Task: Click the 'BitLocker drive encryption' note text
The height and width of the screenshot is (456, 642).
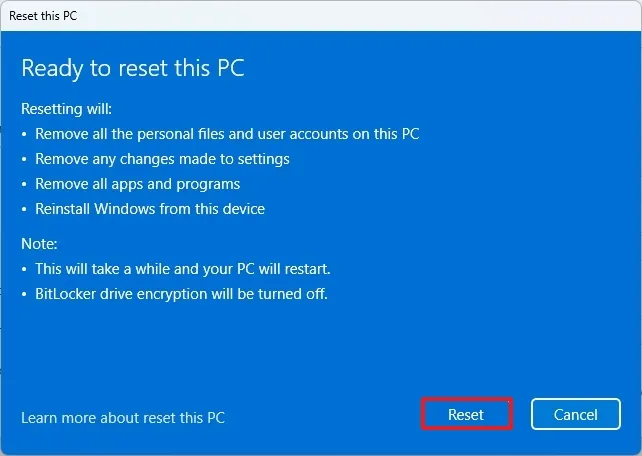Action: tap(182, 294)
